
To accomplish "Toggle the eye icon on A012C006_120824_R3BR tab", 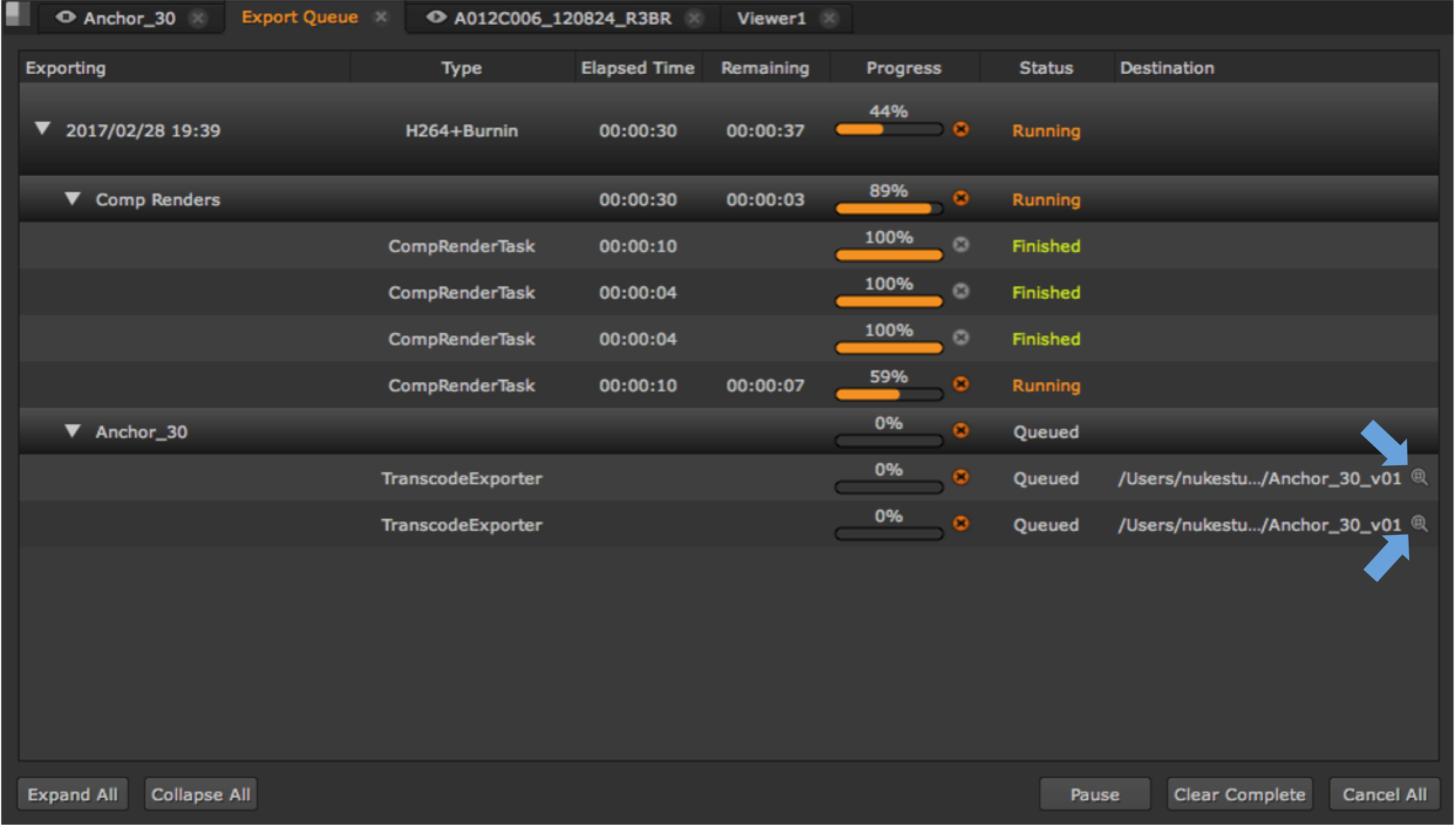I will coord(436,17).
